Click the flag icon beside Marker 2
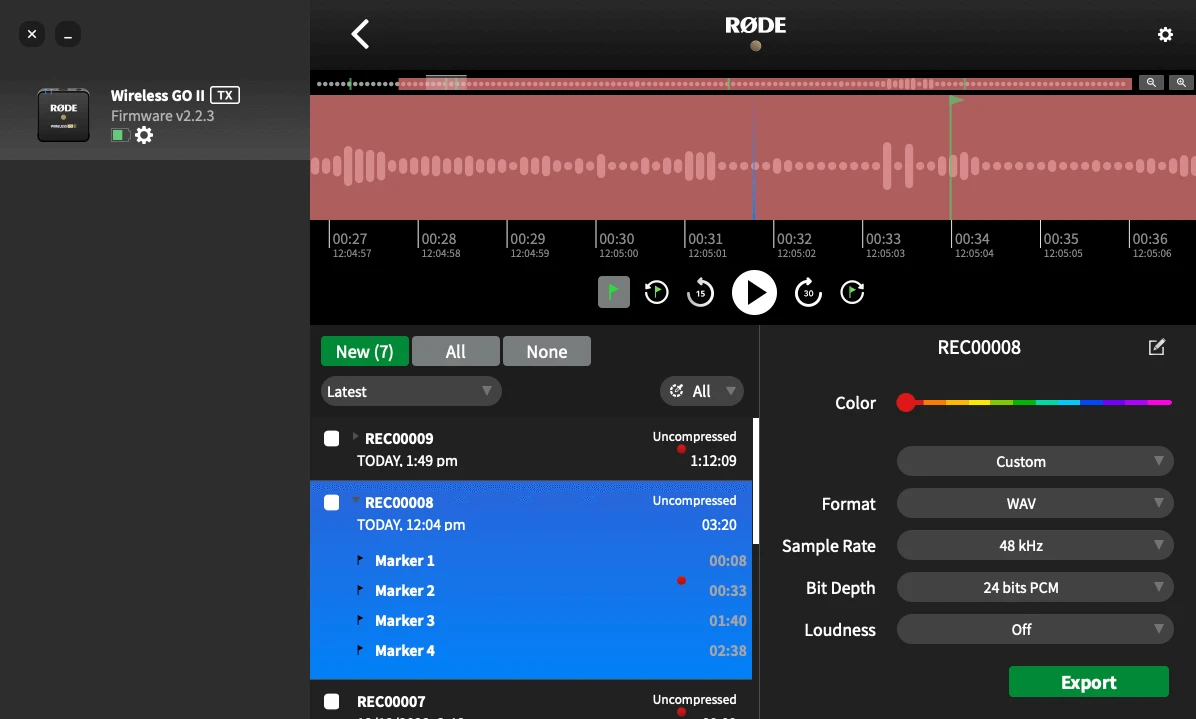 pyautogui.click(x=360, y=589)
